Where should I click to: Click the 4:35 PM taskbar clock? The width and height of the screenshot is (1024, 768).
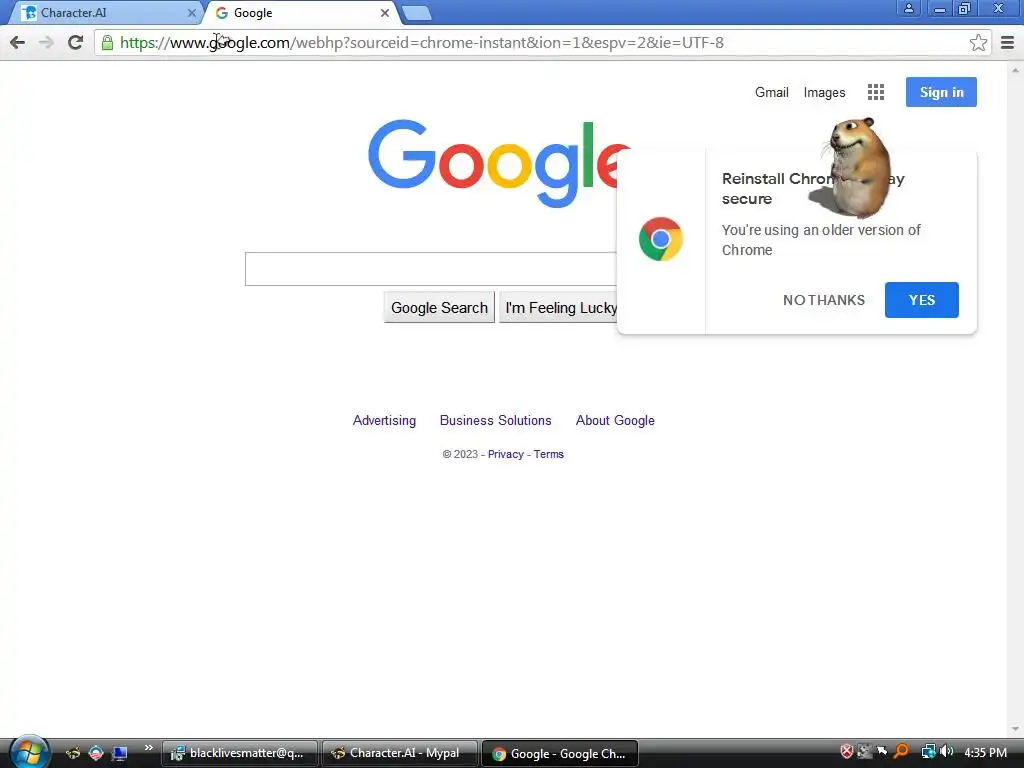tap(985, 752)
